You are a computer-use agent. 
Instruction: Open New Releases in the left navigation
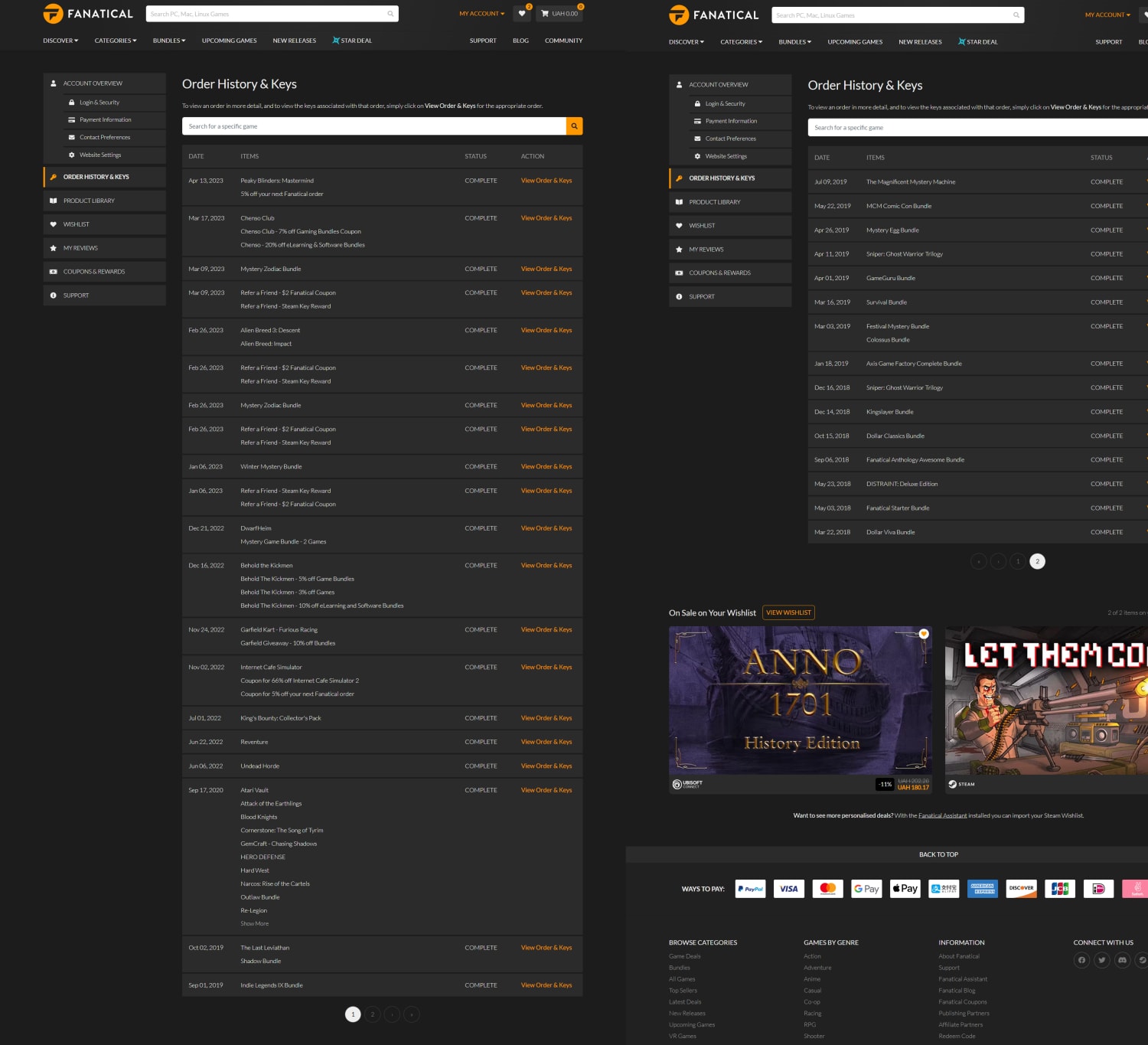tap(295, 41)
